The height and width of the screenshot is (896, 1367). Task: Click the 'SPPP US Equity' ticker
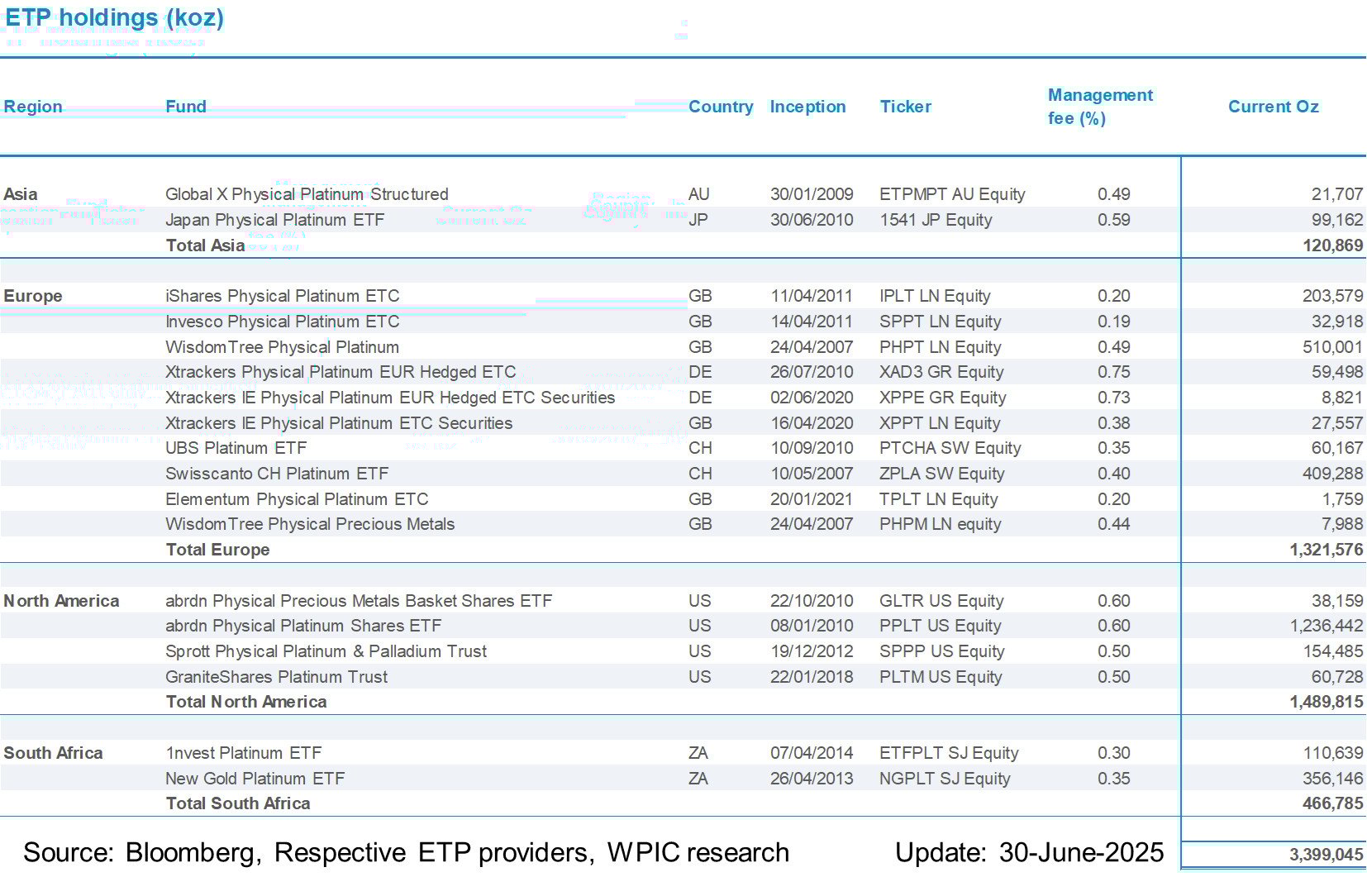942,651
